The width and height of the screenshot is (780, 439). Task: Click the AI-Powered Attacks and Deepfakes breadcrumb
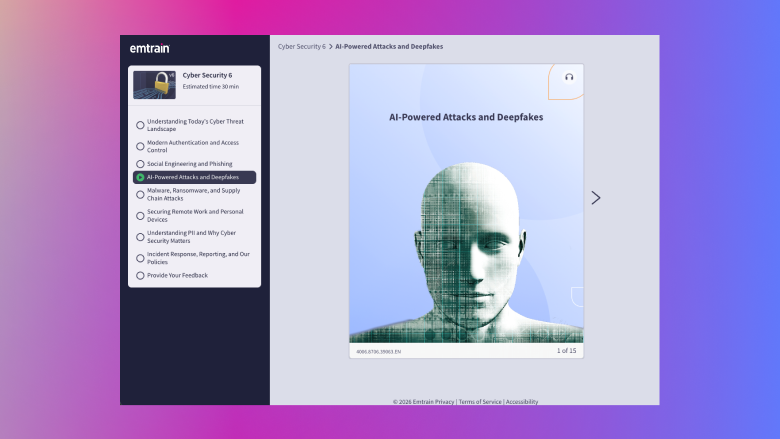tap(389, 46)
